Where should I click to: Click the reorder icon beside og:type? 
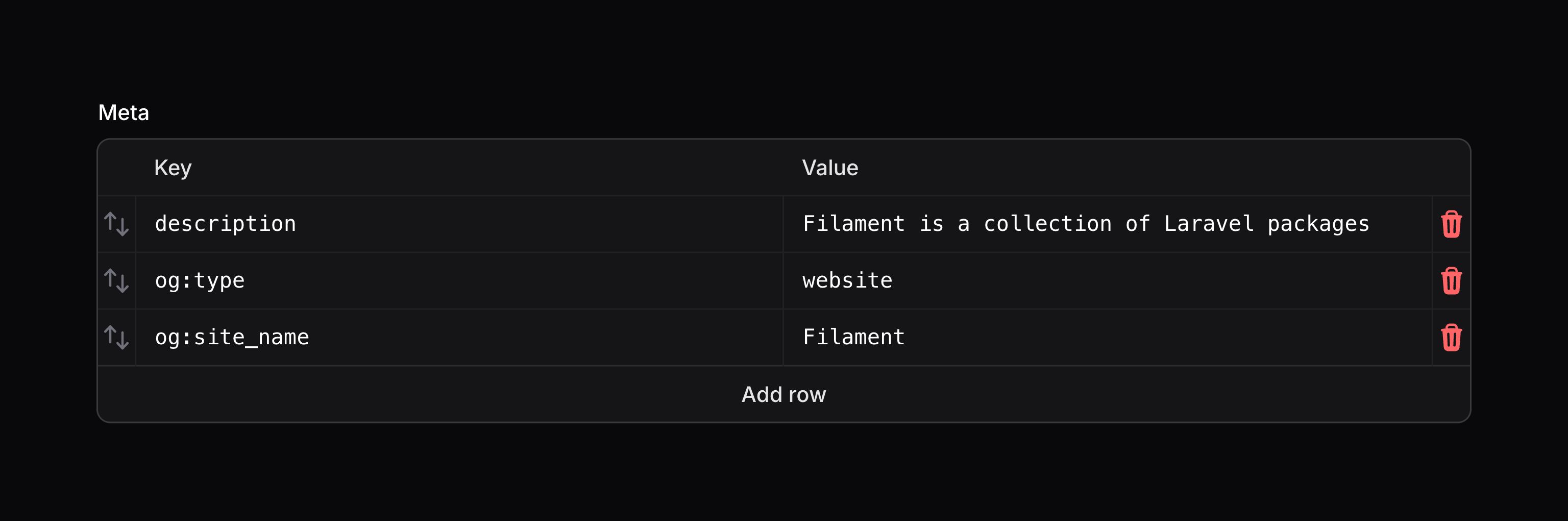coord(117,280)
